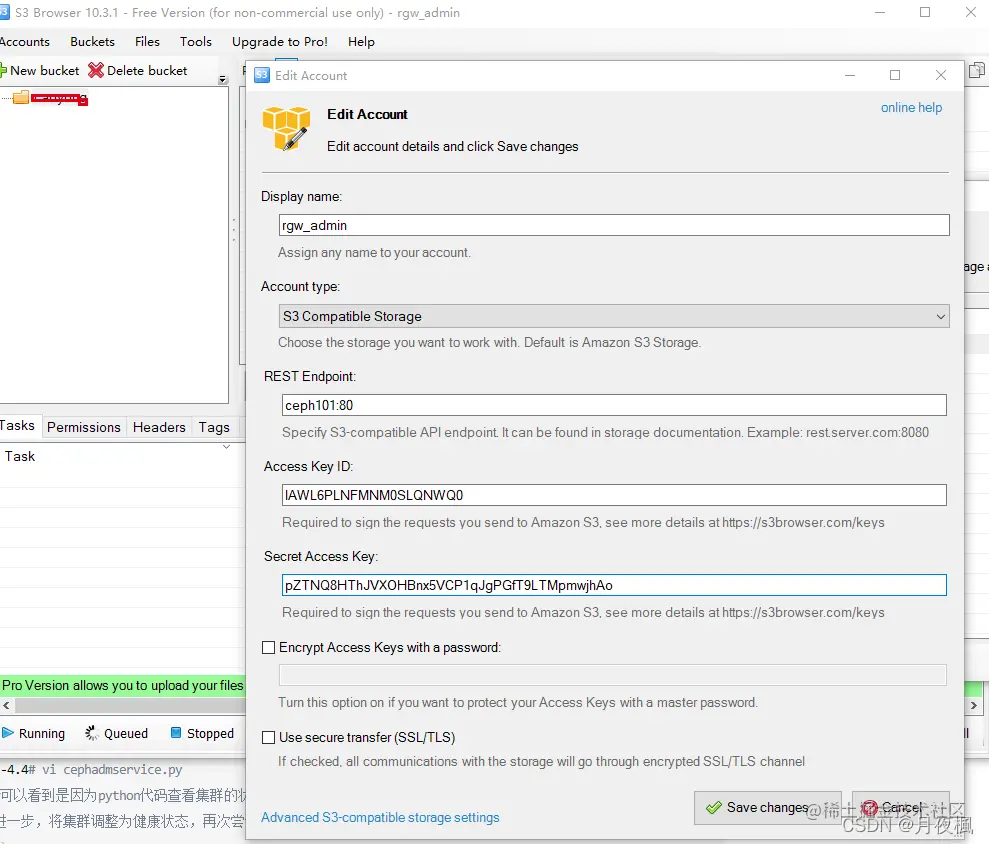Click the horizontal scrollbar right arrow
This screenshot has height=844, width=989.
973,705
